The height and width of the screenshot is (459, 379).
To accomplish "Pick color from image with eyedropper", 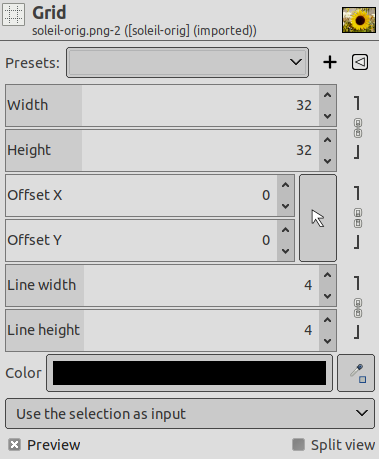I will (356, 373).
